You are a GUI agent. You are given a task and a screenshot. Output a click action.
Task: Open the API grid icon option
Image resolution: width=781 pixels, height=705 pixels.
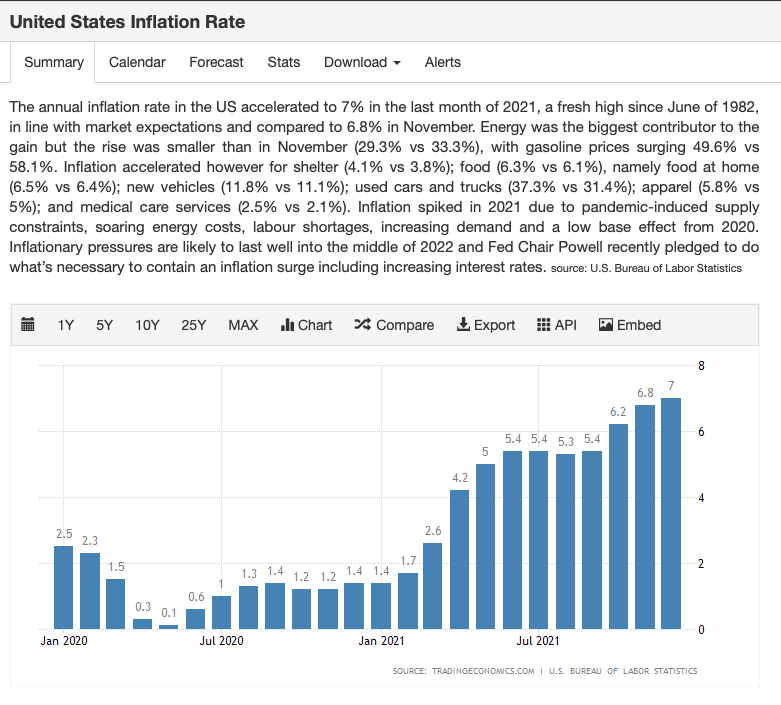pyautogui.click(x=557, y=325)
